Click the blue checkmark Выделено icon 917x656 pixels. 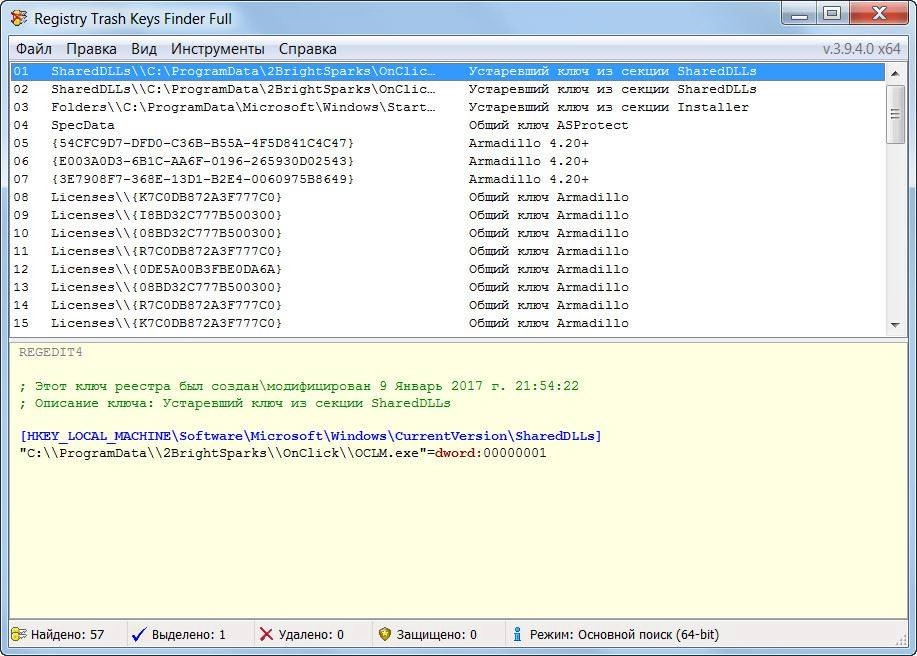click(139, 634)
